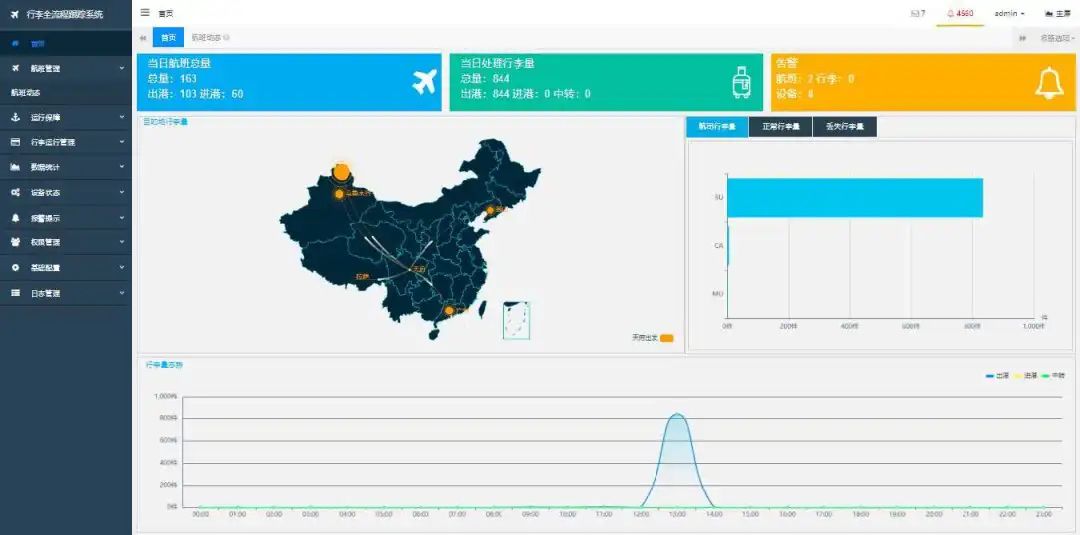1080x535 pixels.
Task: Click the large blue SU bar in chart
Action: point(854,197)
